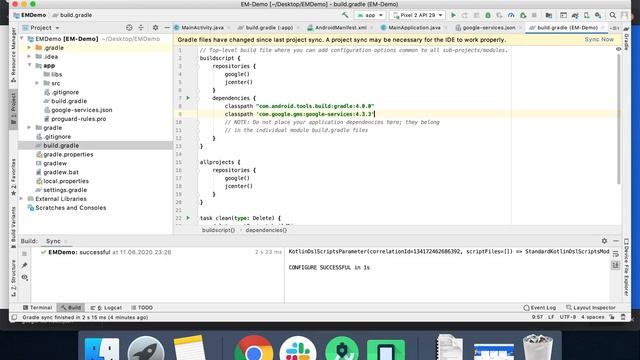Toggle the Device File Explorer side panel
Image resolution: width=640 pixels, height=360 pixels.
[x=626, y=267]
